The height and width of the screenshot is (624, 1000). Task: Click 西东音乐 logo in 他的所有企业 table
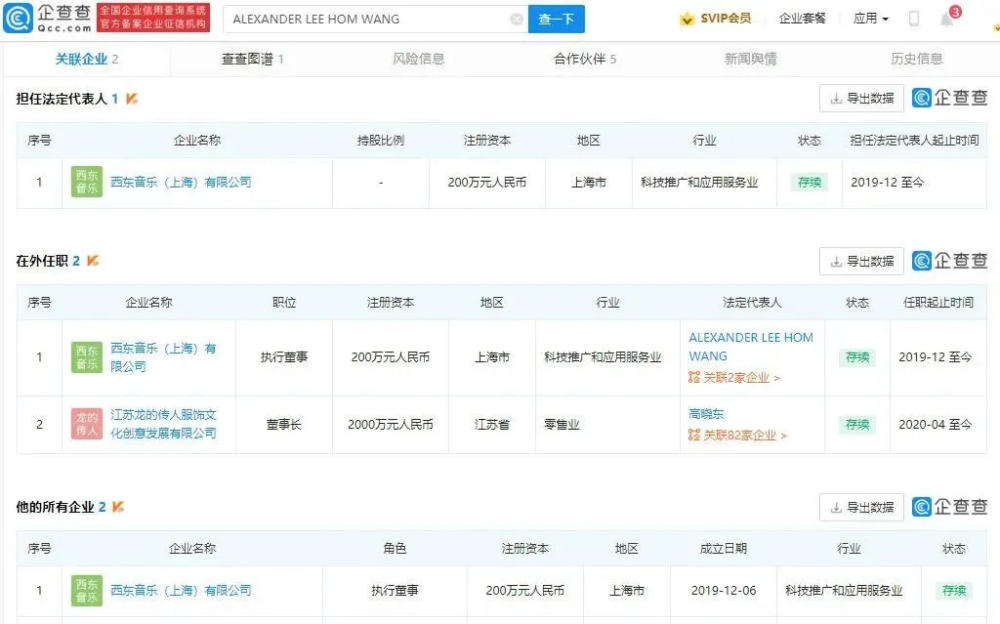click(x=87, y=591)
